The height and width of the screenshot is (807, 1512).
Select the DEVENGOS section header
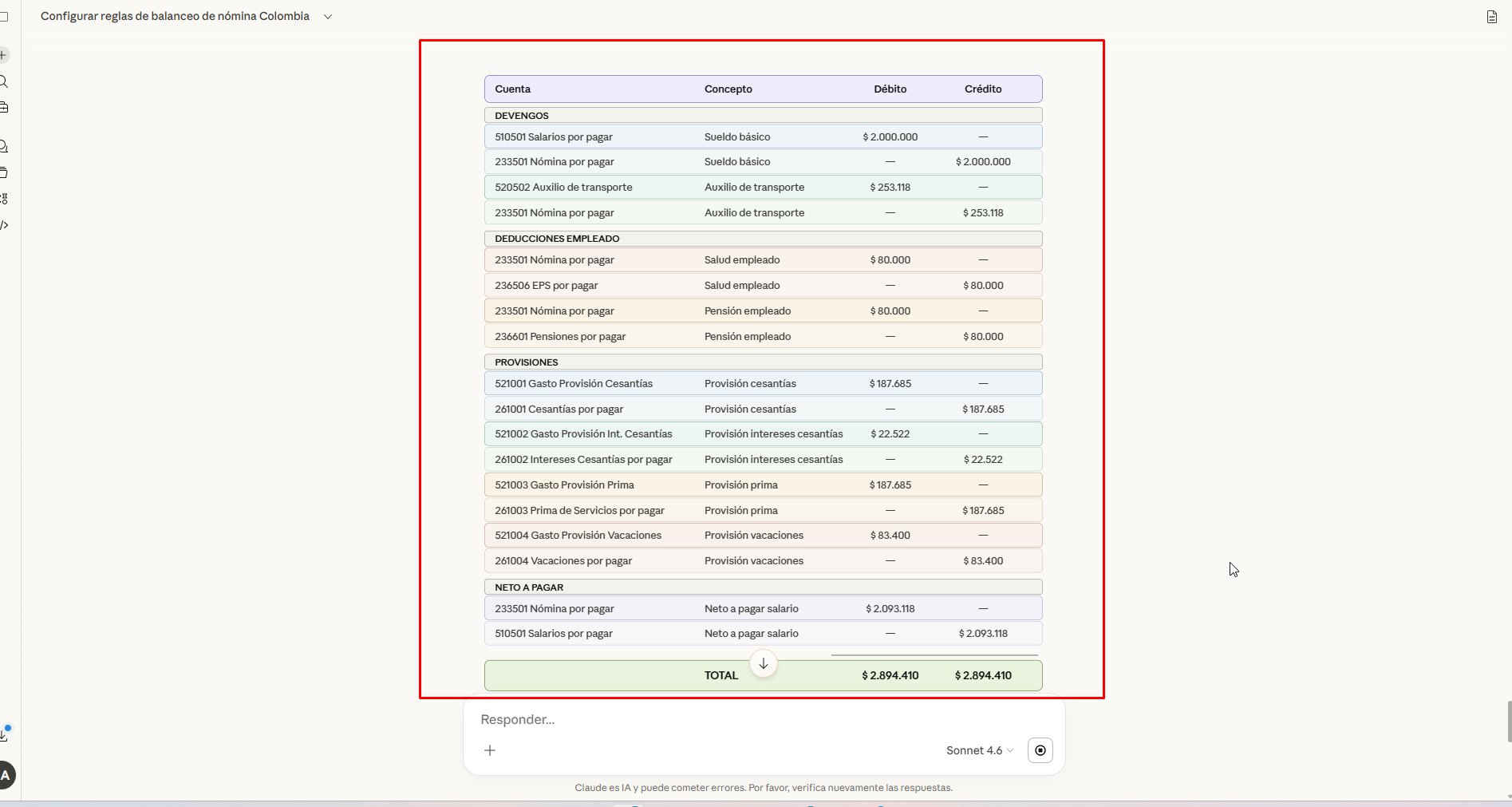(764, 115)
